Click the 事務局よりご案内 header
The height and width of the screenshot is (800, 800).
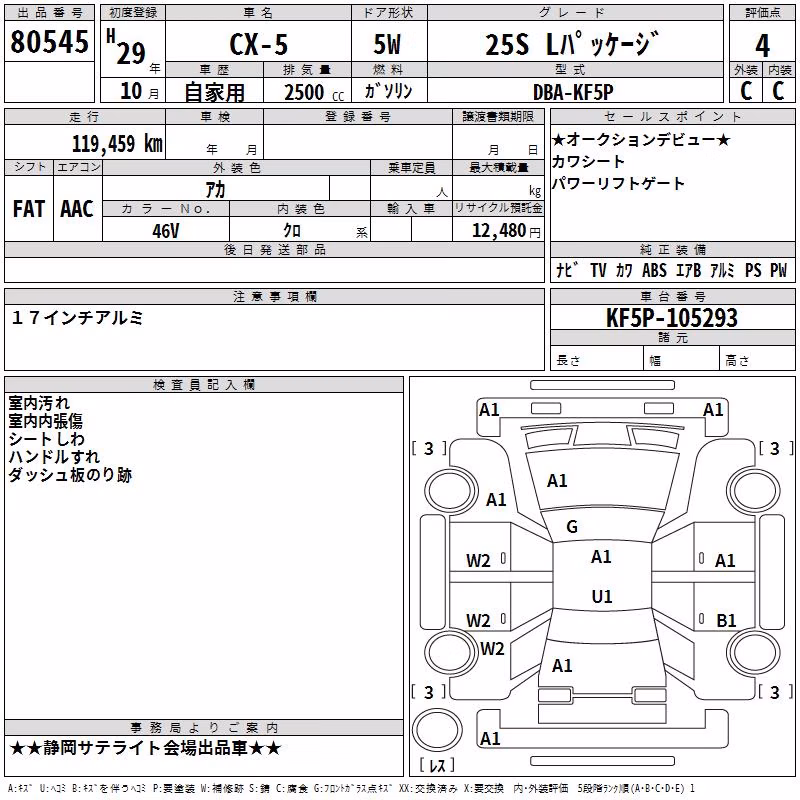tap(204, 728)
